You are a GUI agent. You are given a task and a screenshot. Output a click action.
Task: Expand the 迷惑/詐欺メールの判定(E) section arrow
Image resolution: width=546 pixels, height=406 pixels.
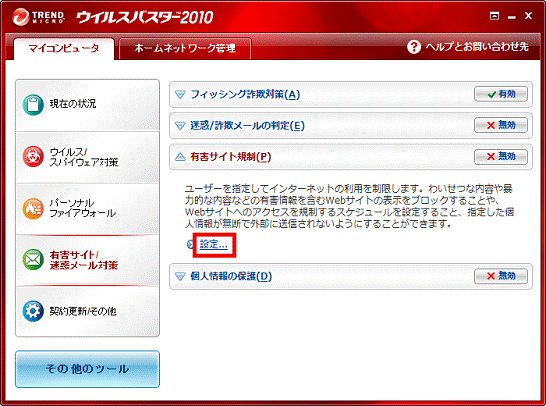click(x=180, y=125)
